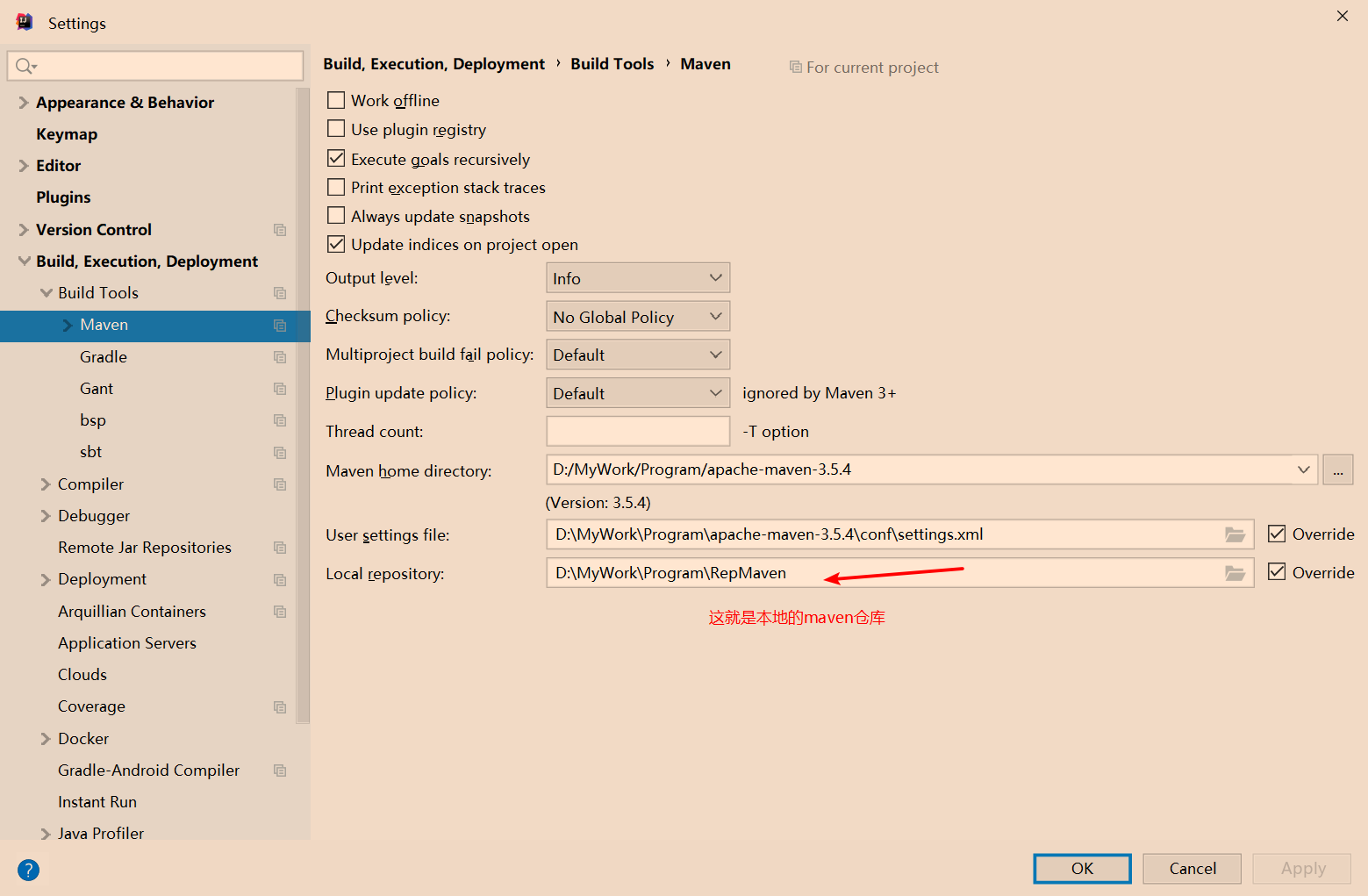Click the settings tree vertical scrollbar

[x=304, y=405]
